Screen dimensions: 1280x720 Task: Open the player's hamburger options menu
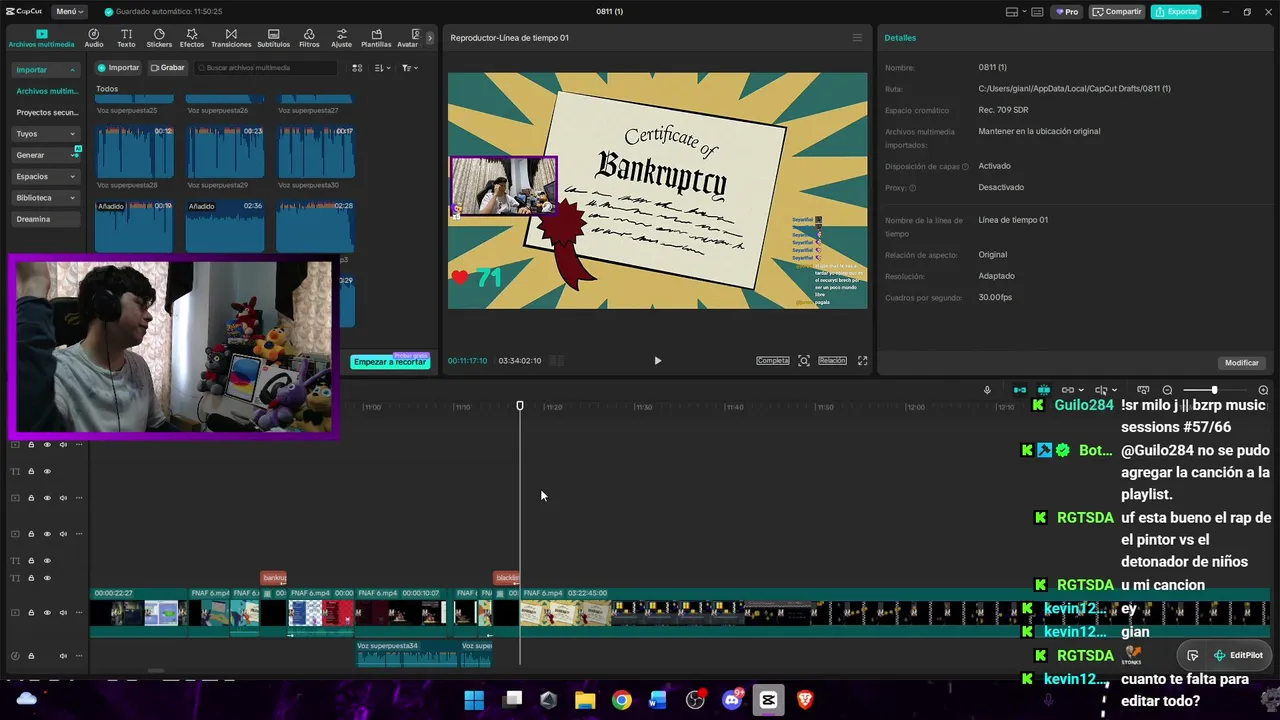[857, 38]
